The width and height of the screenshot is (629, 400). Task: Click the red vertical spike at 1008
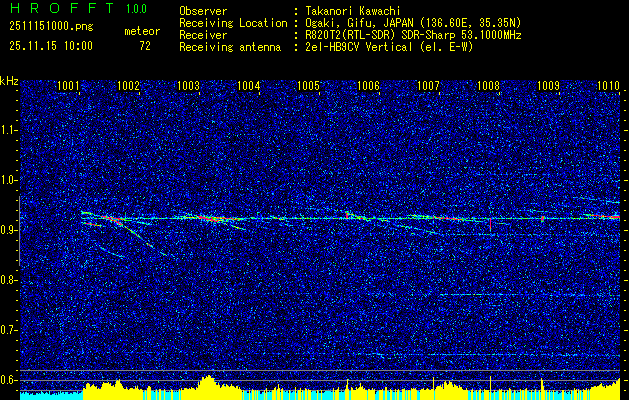pos(491,224)
